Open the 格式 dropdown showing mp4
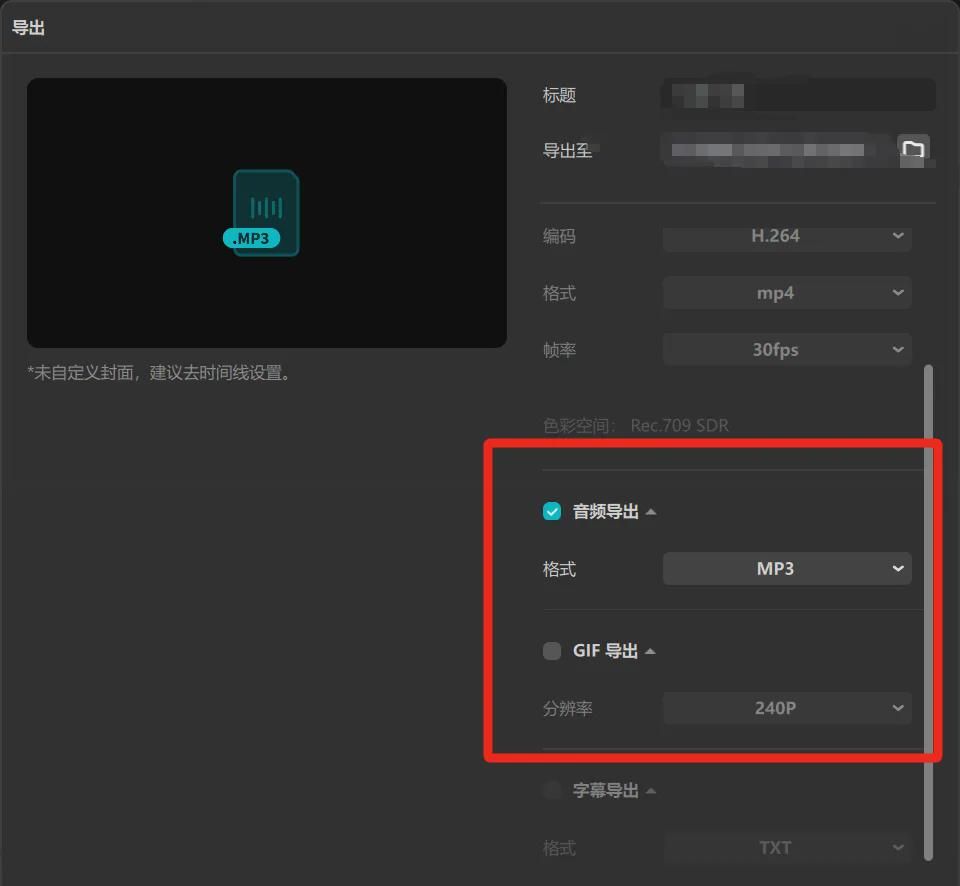 [787, 293]
